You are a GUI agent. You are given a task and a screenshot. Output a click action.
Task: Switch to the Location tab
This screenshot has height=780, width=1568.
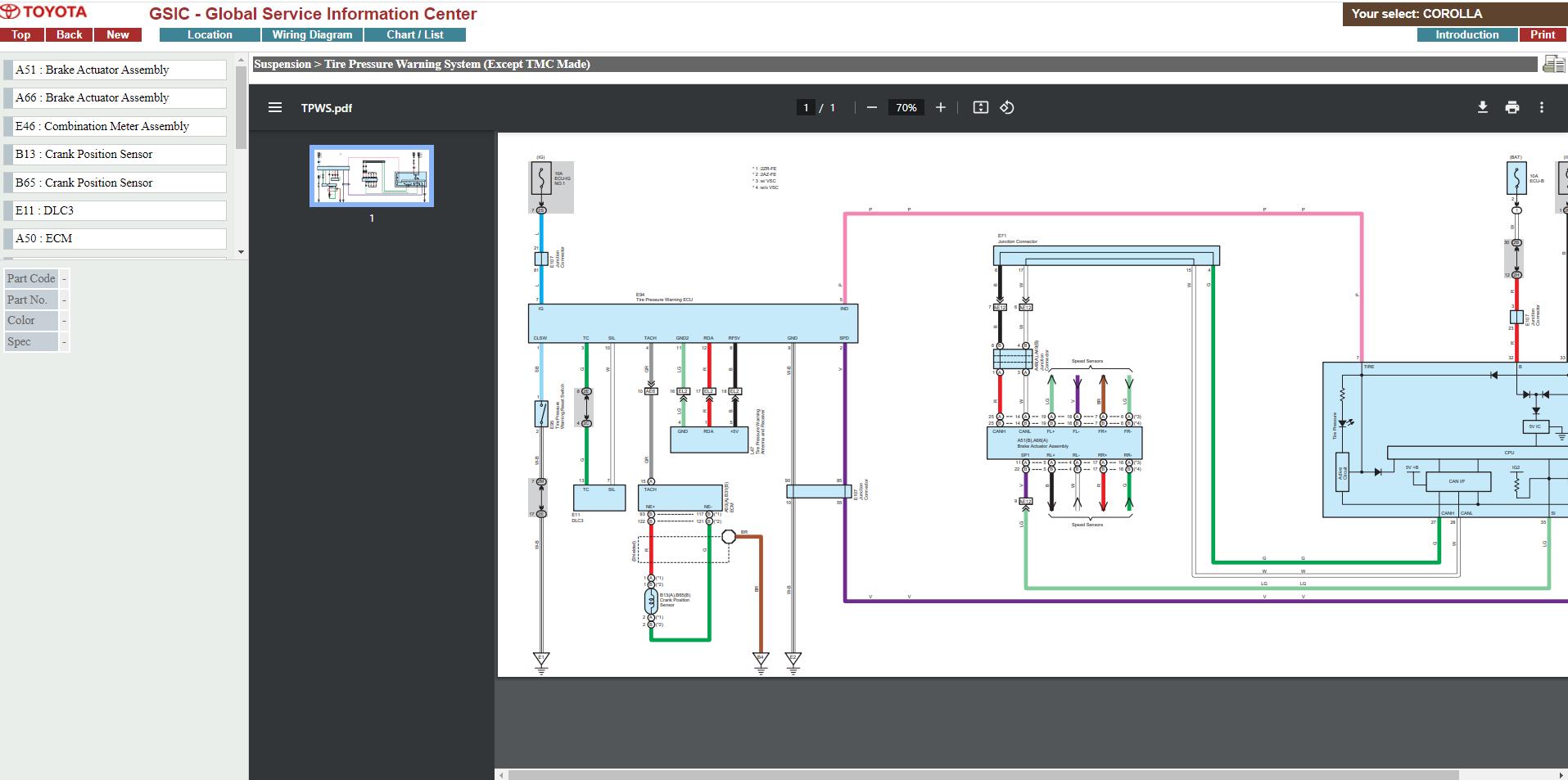pyautogui.click(x=210, y=34)
